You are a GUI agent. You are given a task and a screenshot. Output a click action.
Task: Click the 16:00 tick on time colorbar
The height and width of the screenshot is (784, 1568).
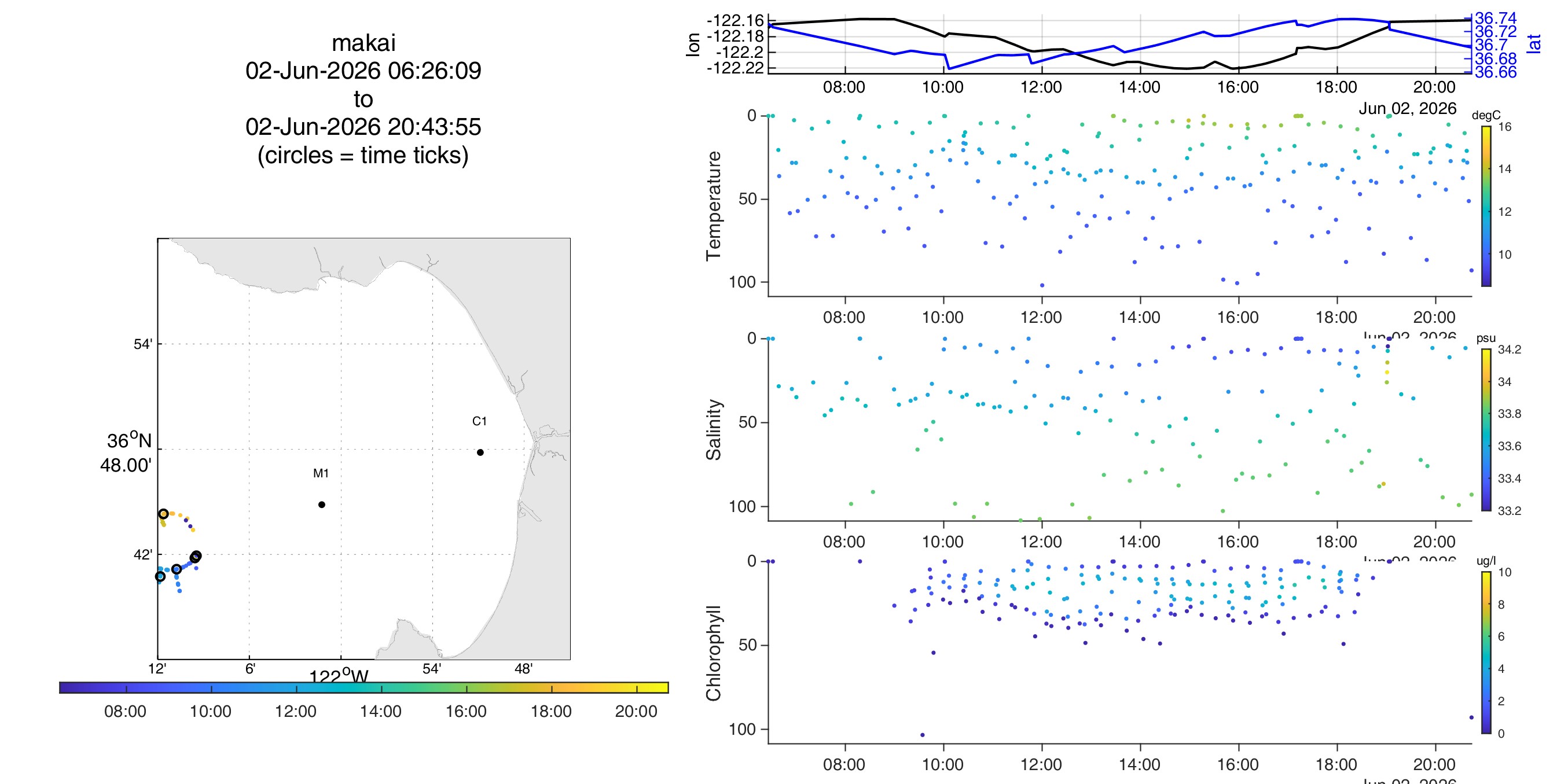click(467, 711)
